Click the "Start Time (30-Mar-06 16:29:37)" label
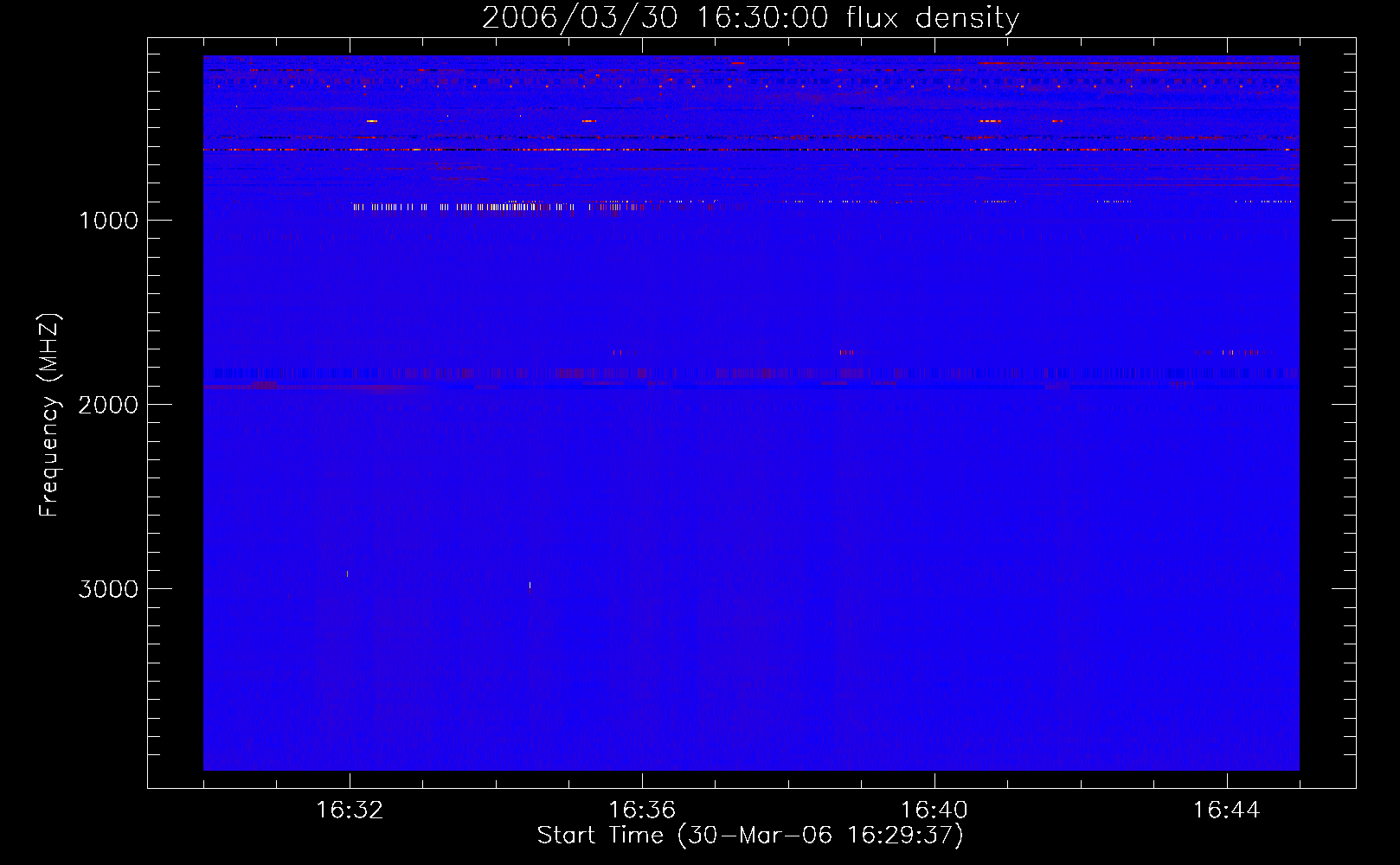This screenshot has height=865, width=1400. coord(750,836)
